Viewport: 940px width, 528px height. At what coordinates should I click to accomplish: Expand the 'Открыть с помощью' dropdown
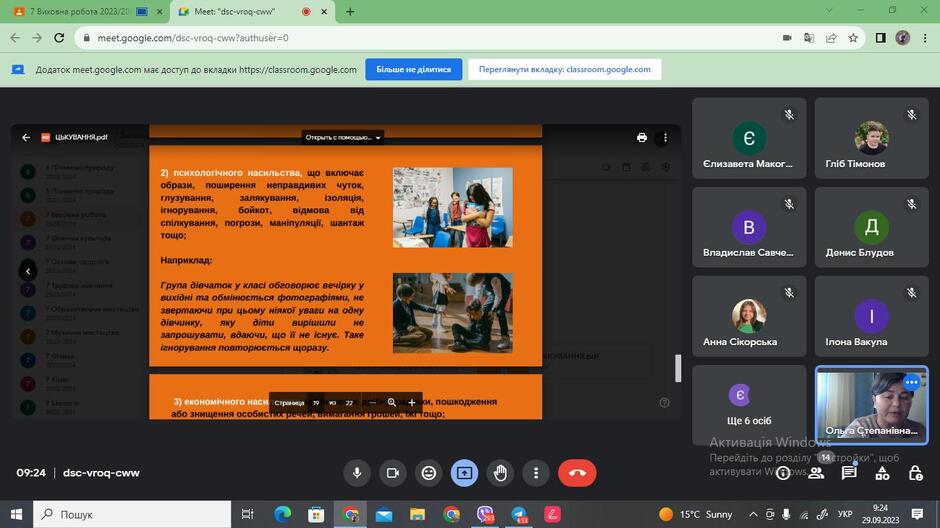pos(342,137)
